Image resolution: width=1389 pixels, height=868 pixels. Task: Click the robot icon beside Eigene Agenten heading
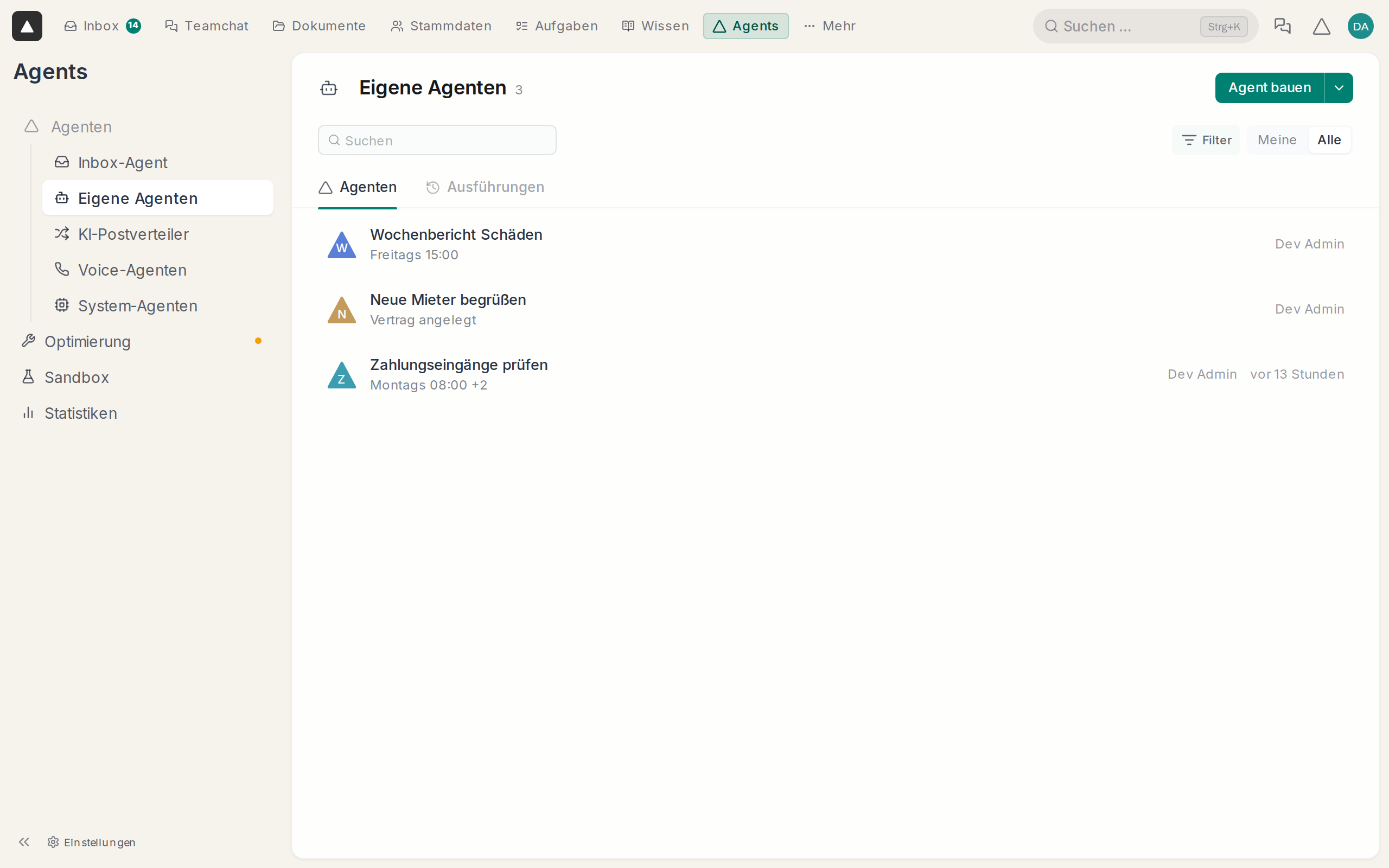click(x=329, y=88)
